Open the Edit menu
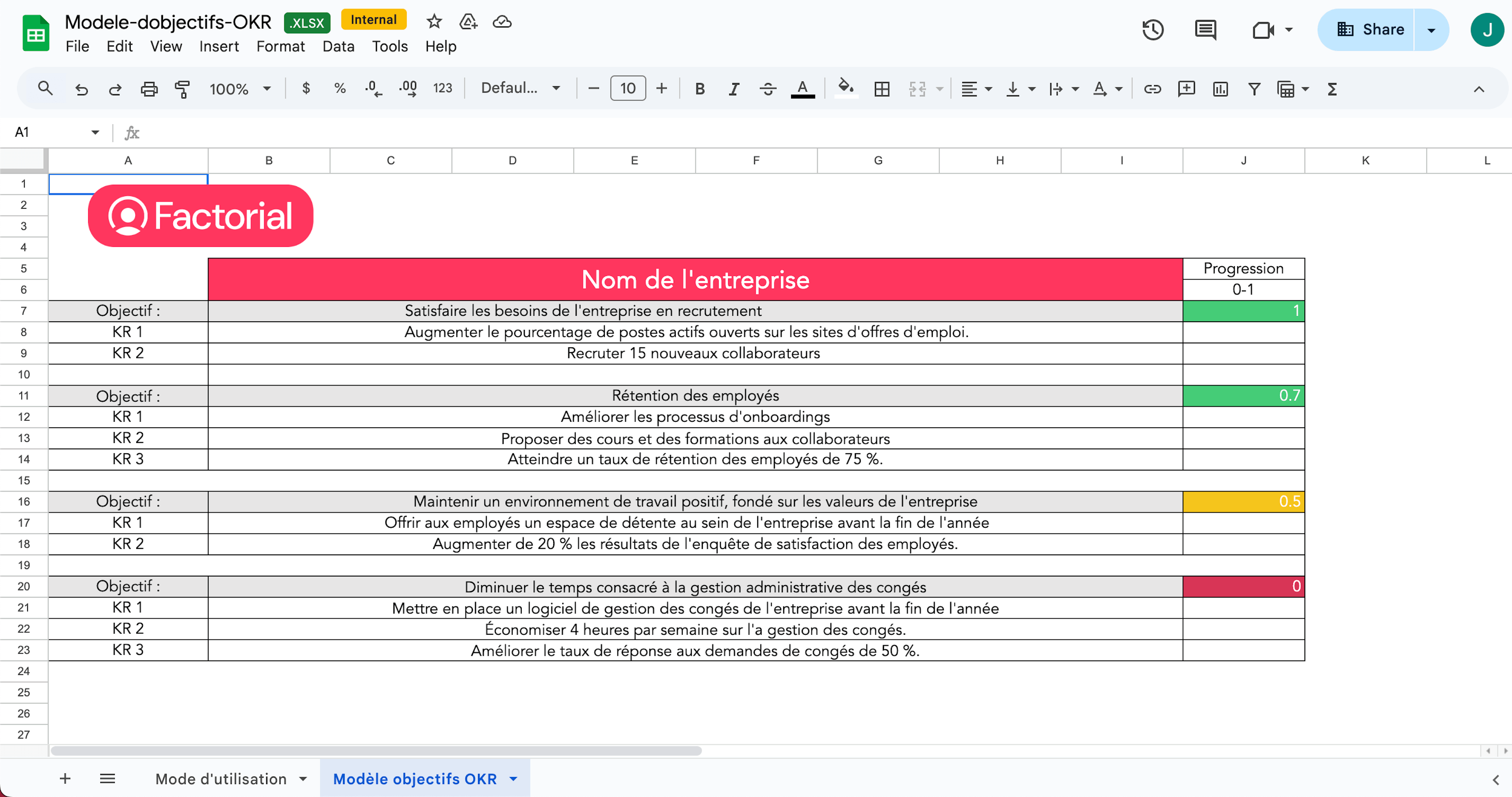1512x797 pixels. point(119,46)
